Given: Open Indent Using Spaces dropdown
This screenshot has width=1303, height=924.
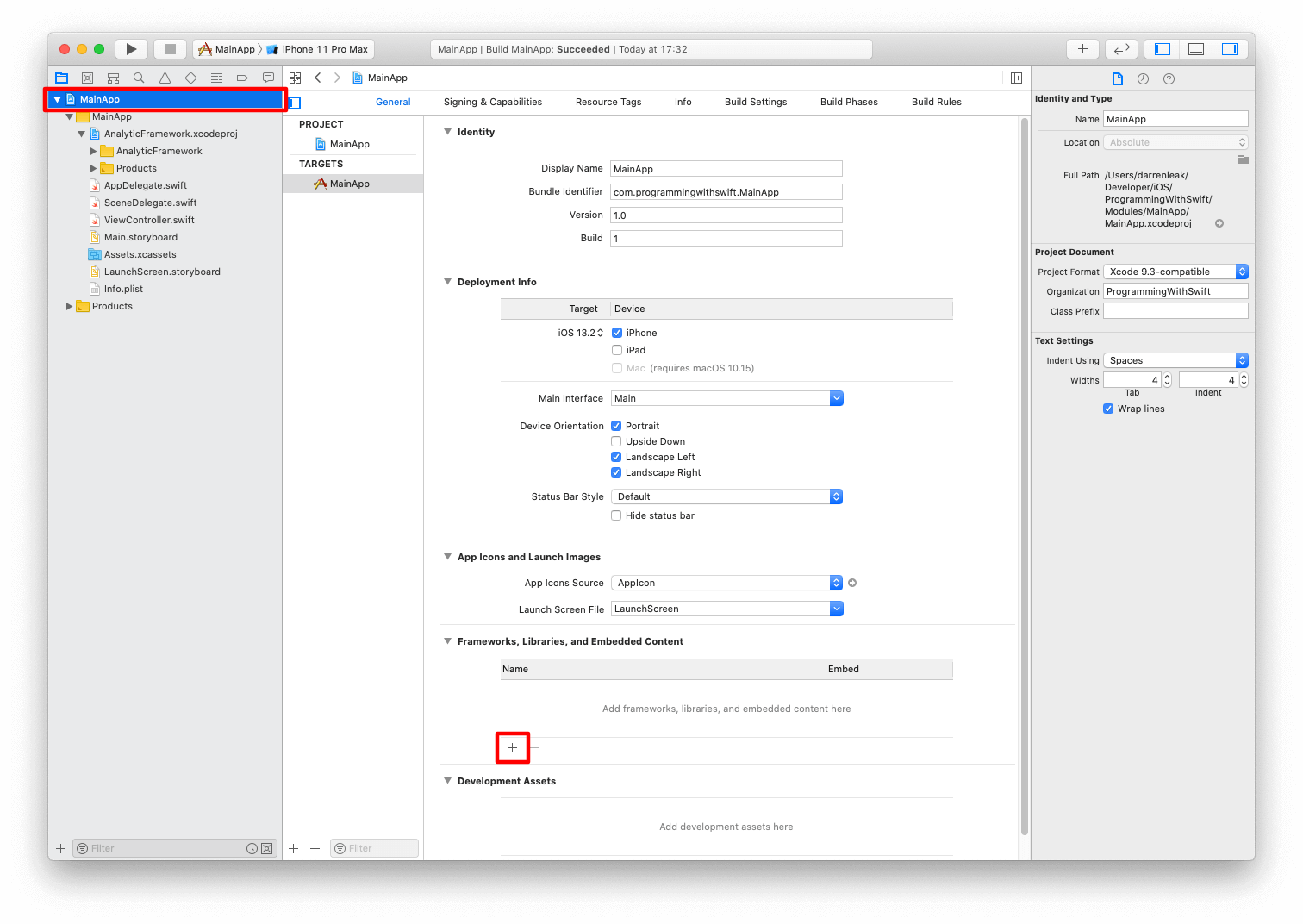Looking at the screenshot, I should [x=1175, y=360].
